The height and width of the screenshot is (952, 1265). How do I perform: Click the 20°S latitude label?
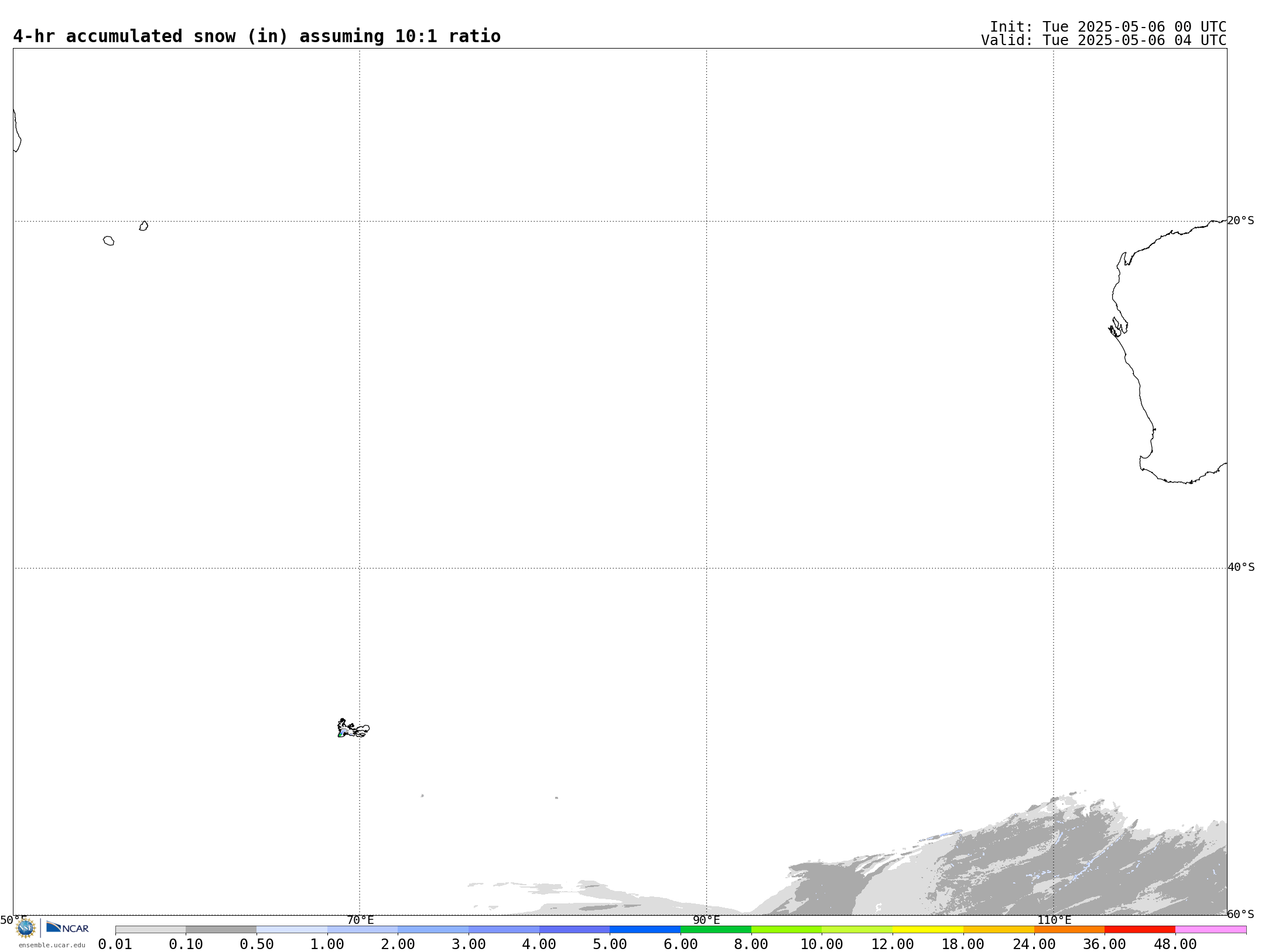(1241, 221)
